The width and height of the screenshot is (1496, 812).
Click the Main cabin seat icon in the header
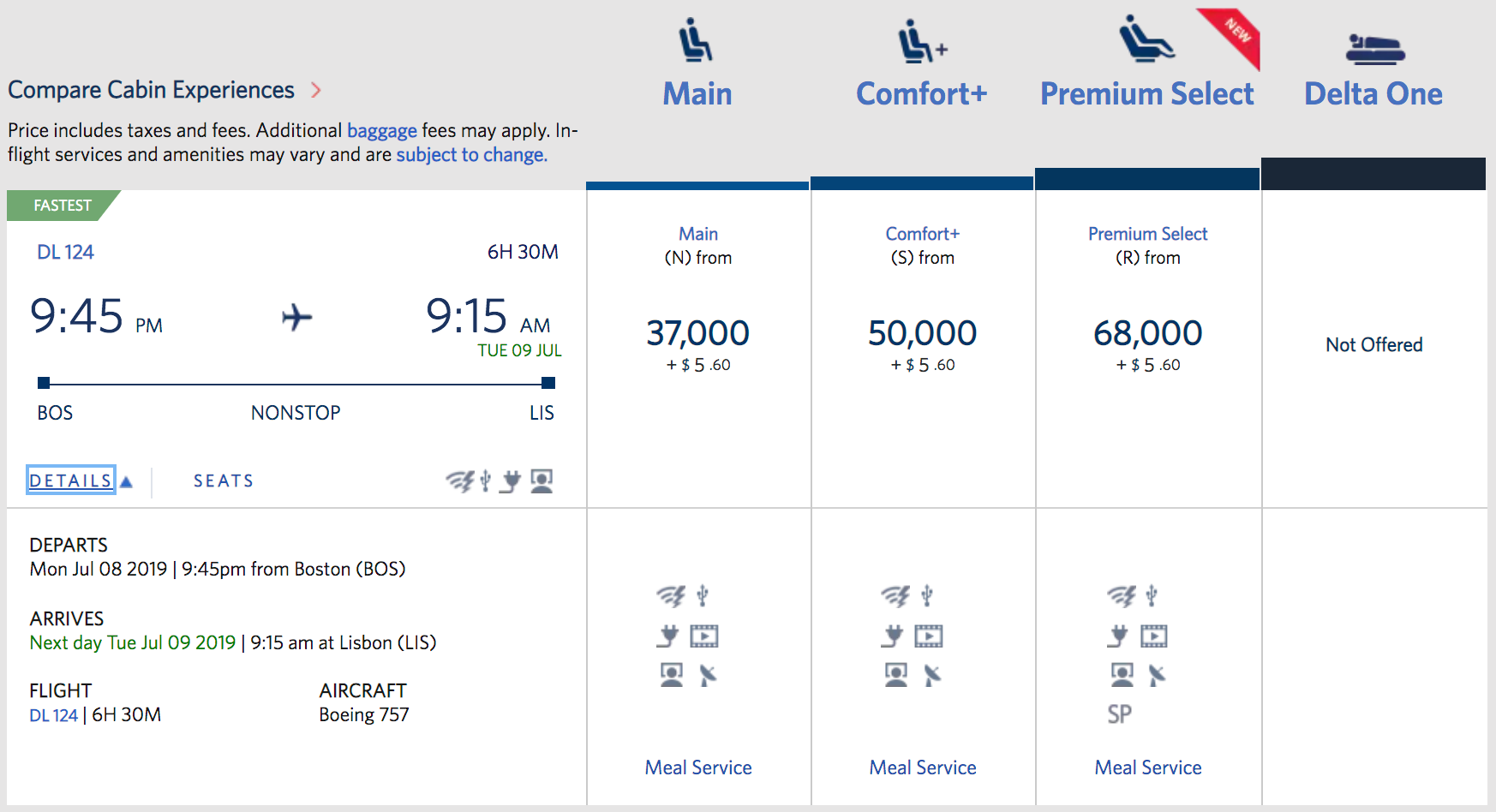pyautogui.click(x=696, y=39)
